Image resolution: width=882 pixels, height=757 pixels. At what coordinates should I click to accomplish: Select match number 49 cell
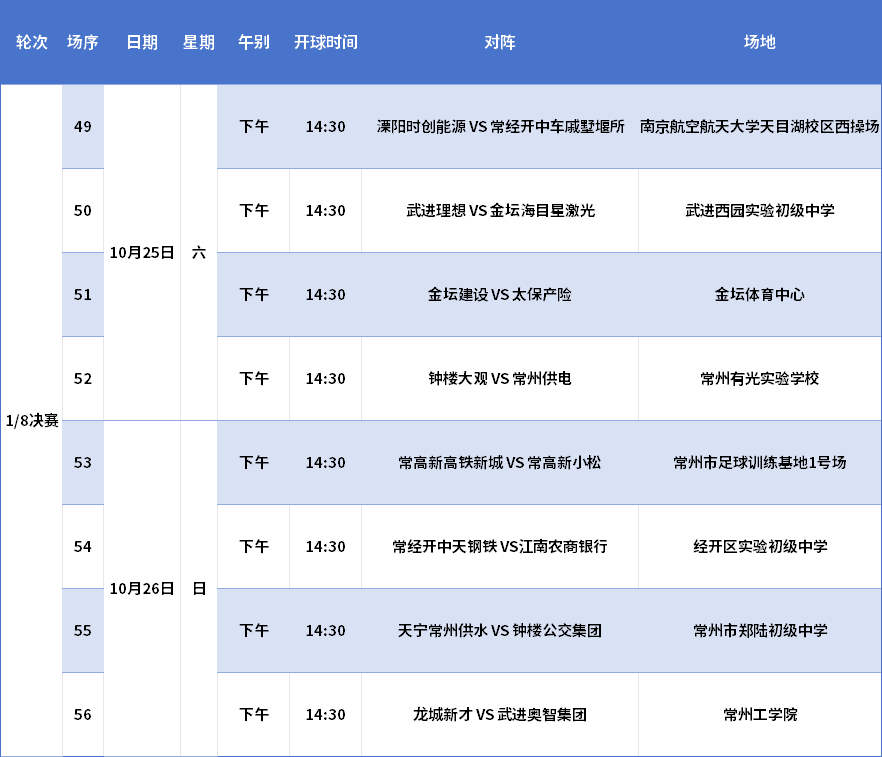click(x=82, y=127)
